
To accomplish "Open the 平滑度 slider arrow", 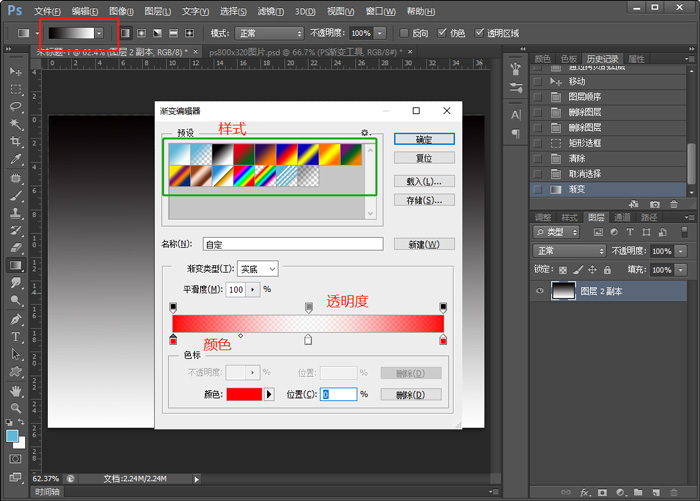I will point(253,290).
